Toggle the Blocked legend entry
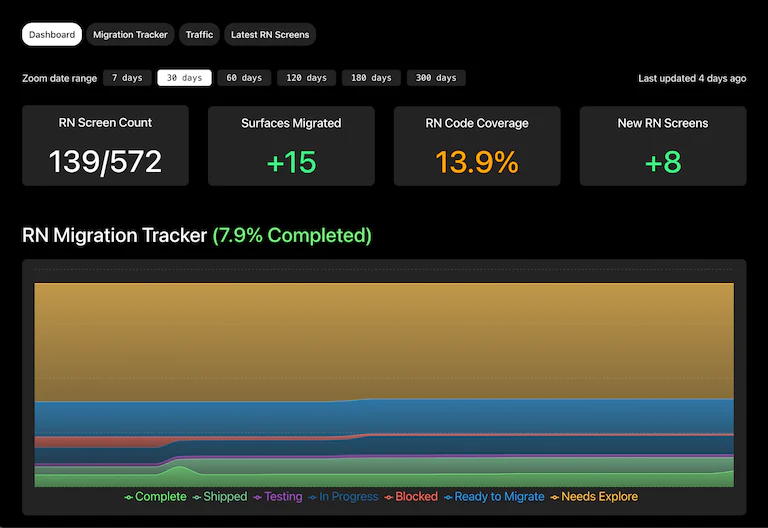The image size is (768, 528). click(411, 497)
